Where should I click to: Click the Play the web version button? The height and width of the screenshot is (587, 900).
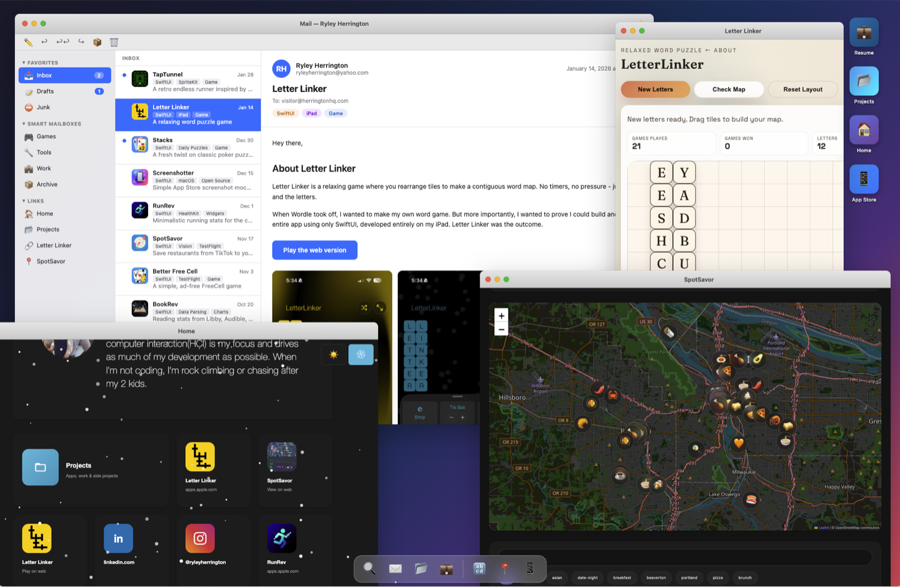[x=314, y=250]
